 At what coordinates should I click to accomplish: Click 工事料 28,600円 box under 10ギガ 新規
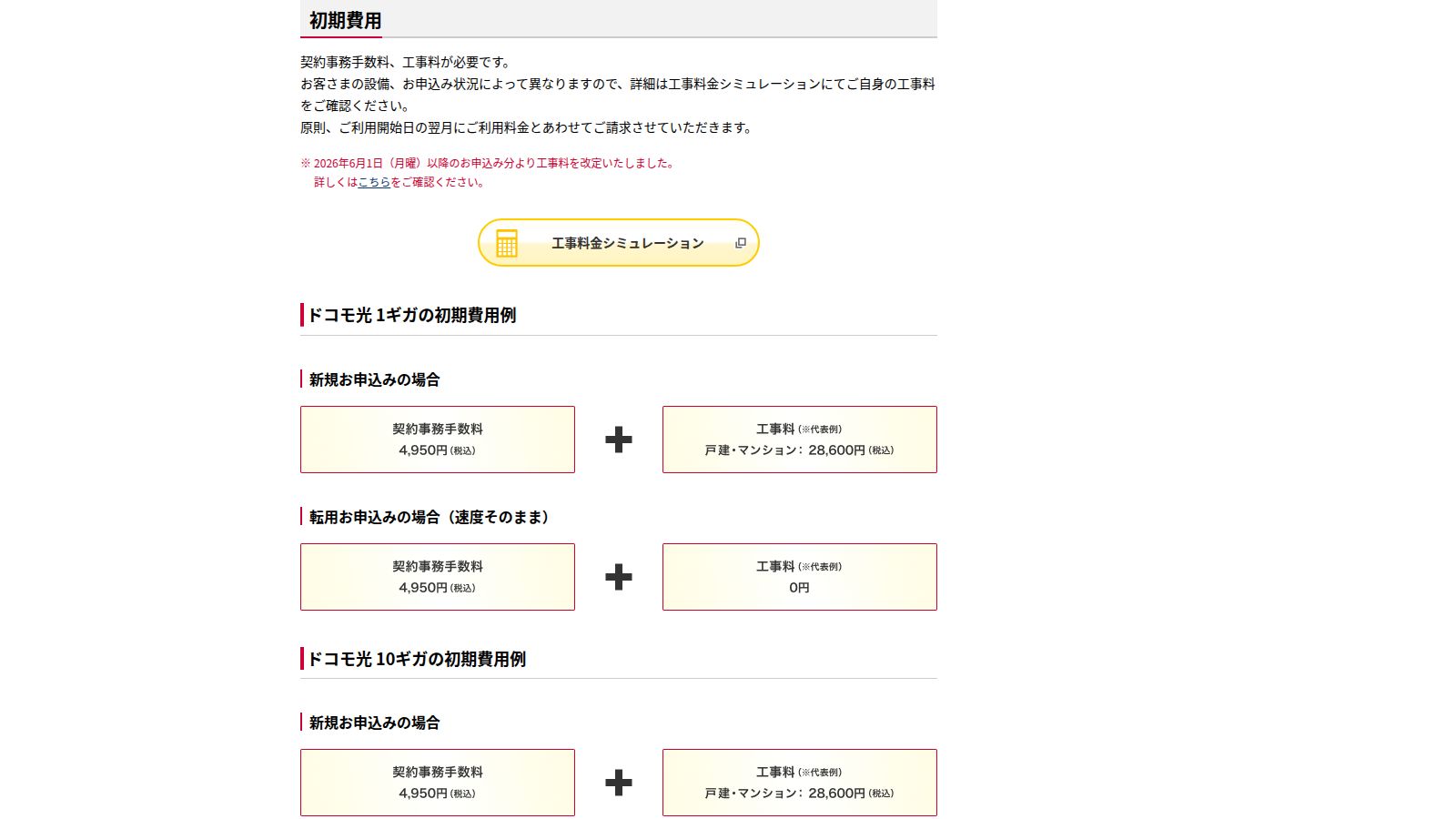tap(800, 783)
